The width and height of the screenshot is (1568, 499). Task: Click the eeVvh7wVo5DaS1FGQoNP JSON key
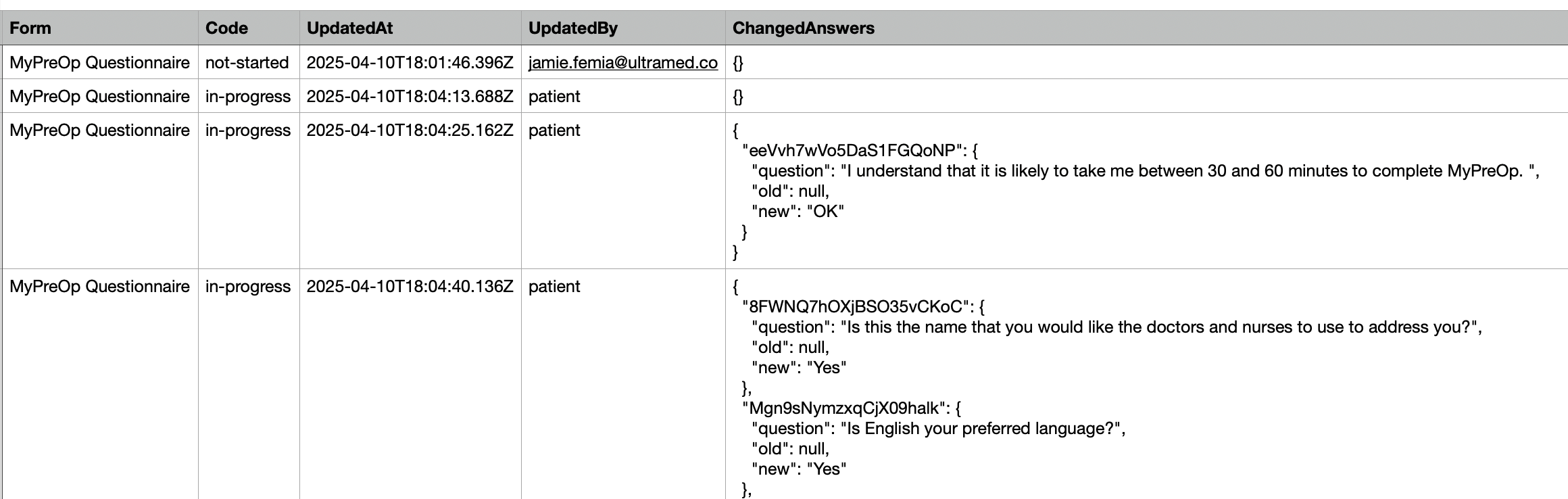[852, 150]
